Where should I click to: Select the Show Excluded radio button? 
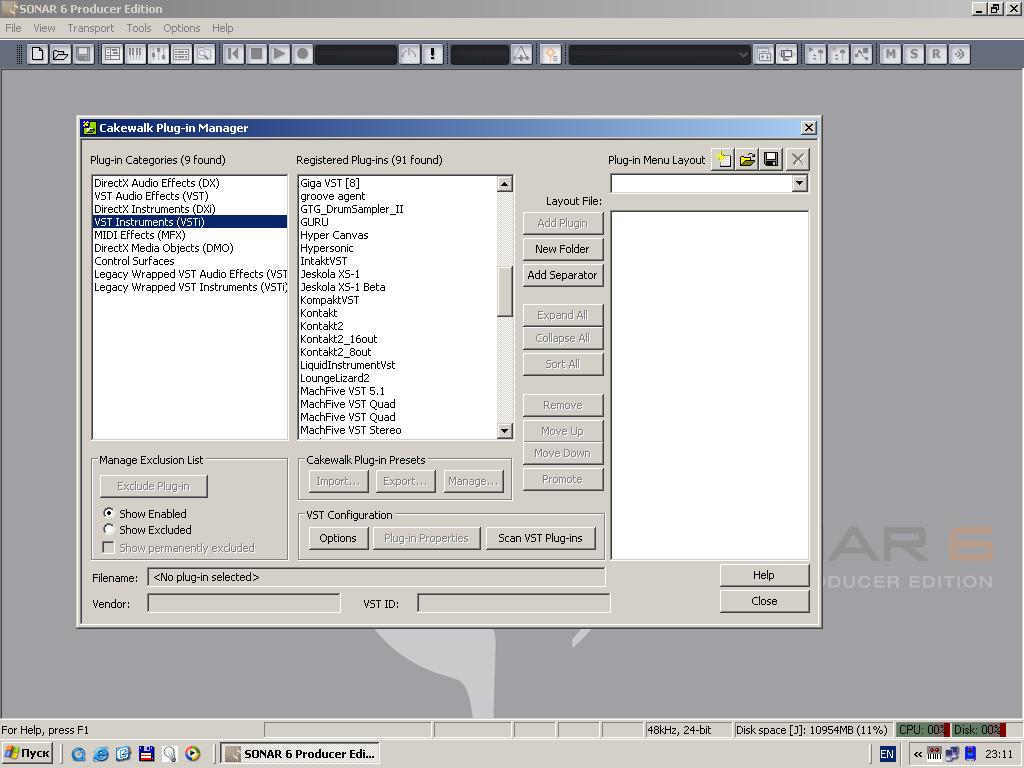click(x=109, y=530)
